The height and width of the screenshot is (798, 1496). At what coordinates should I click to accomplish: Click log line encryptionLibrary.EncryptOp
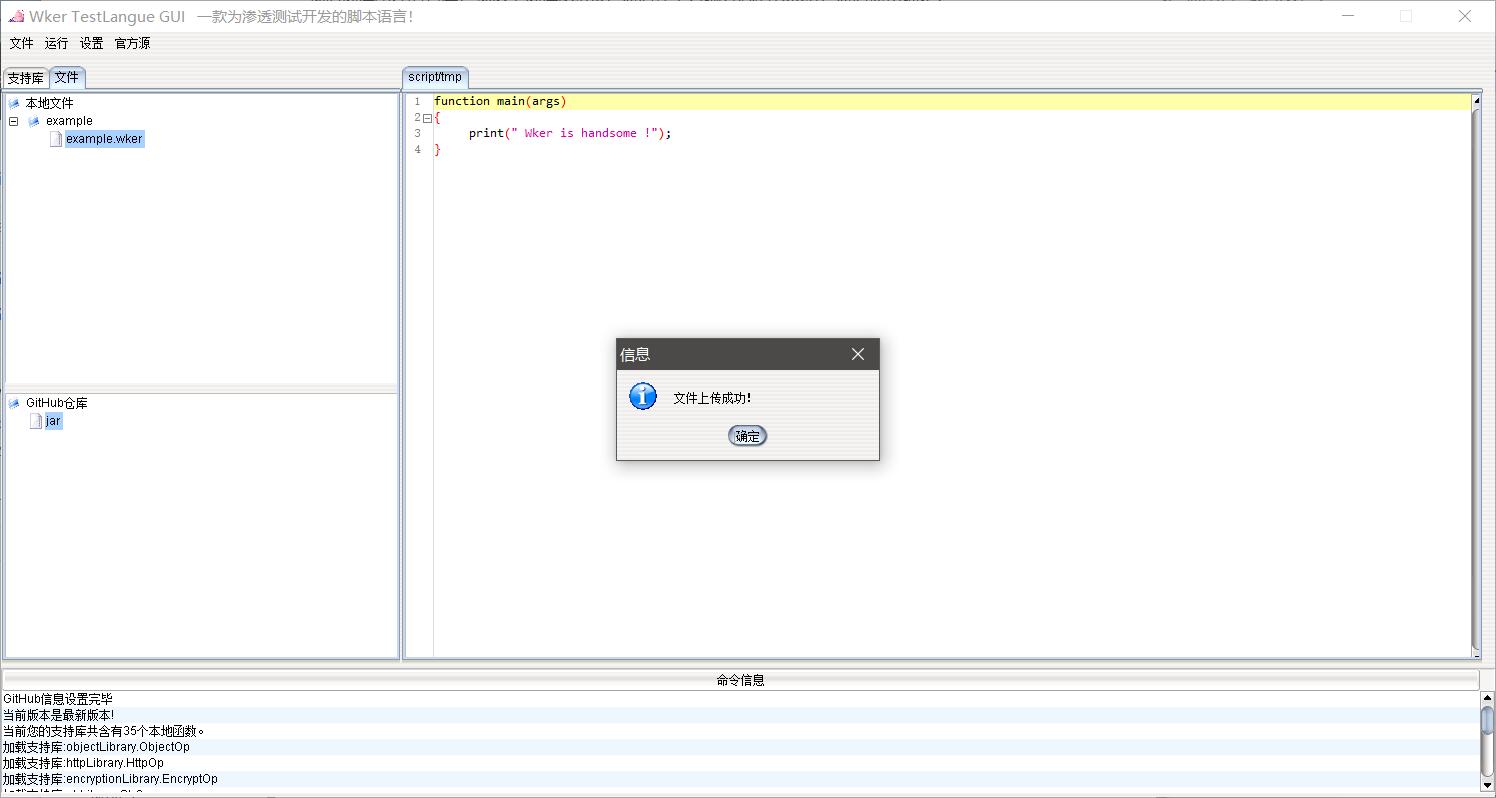(x=110, y=779)
